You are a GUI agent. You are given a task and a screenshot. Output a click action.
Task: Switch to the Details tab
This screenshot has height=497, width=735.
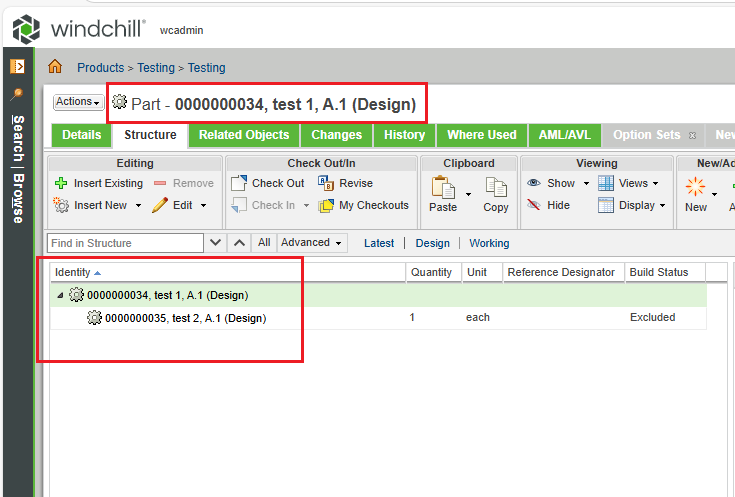(x=82, y=135)
